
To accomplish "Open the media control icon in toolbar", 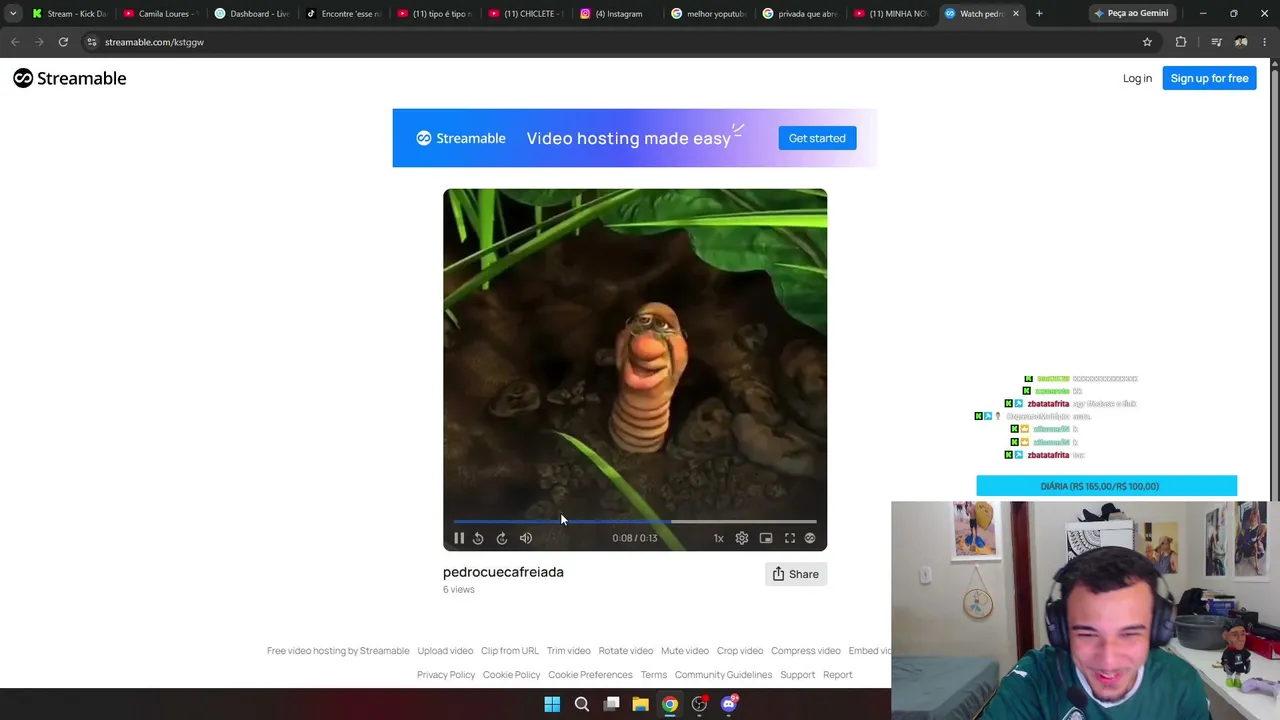I will [1216, 42].
